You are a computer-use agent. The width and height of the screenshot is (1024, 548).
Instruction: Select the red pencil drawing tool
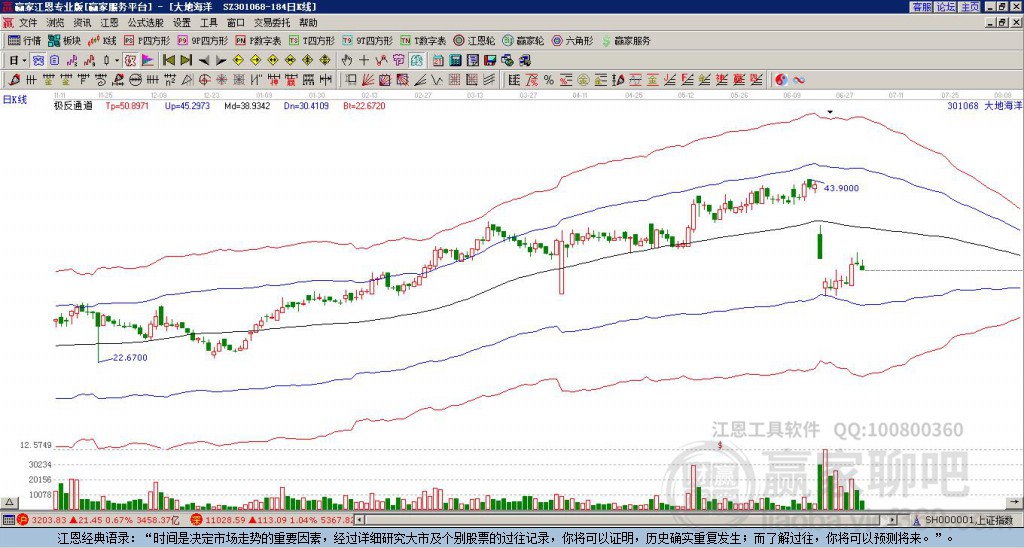[14, 80]
